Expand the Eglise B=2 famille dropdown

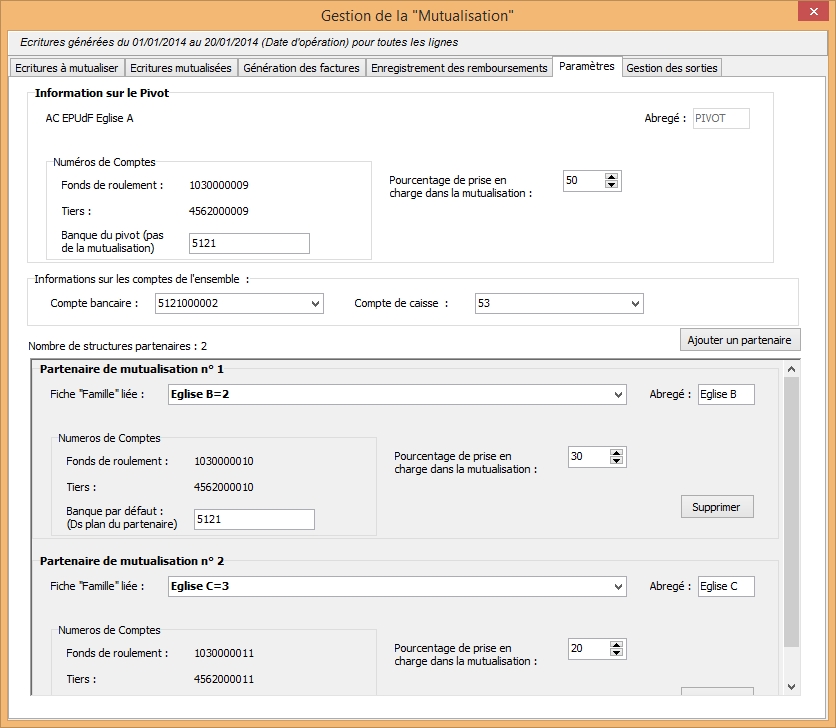617,395
